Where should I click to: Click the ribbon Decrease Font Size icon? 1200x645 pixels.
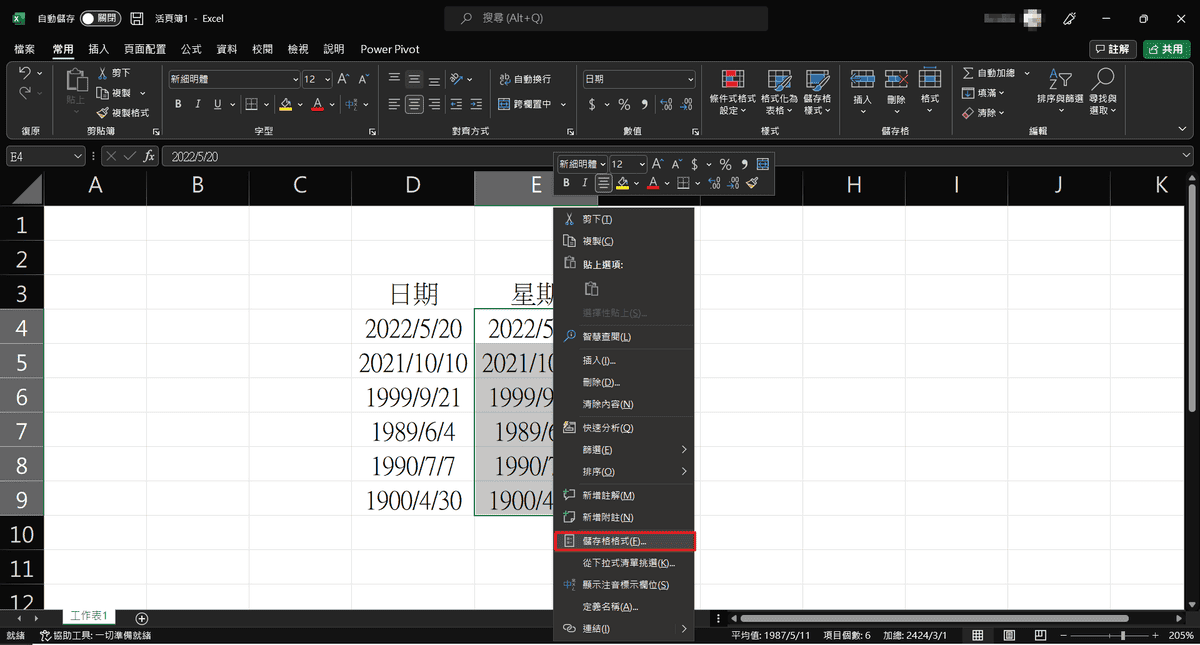pyautogui.click(x=362, y=79)
